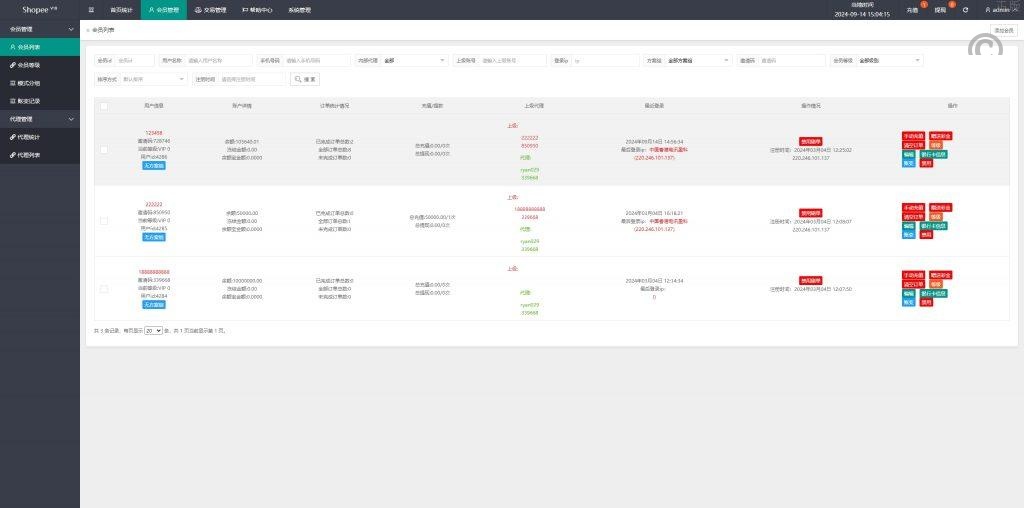Click the refresh icon in top bar
1024x508 pixels.
click(x=965, y=9)
